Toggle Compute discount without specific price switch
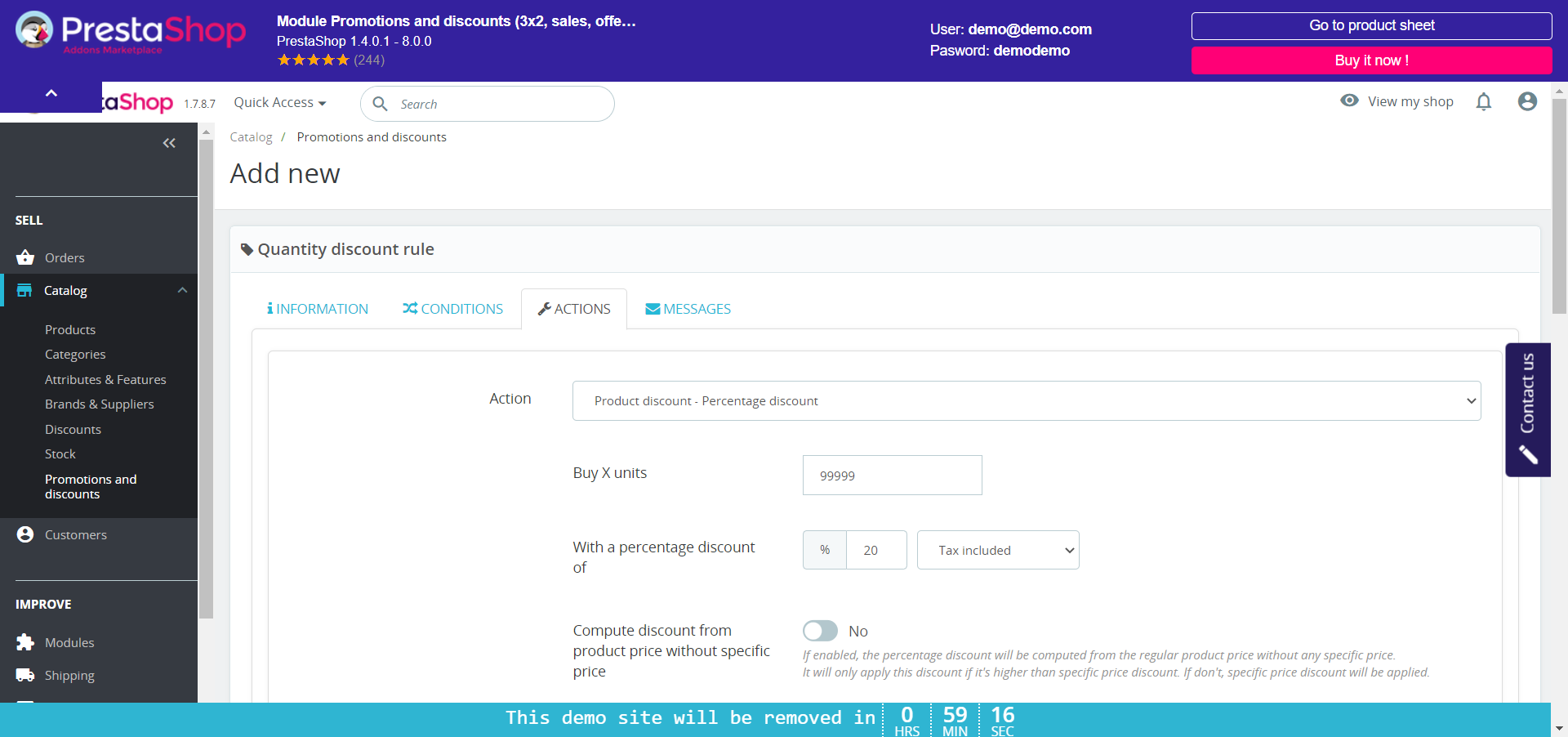The height and width of the screenshot is (737, 1568). [820, 631]
